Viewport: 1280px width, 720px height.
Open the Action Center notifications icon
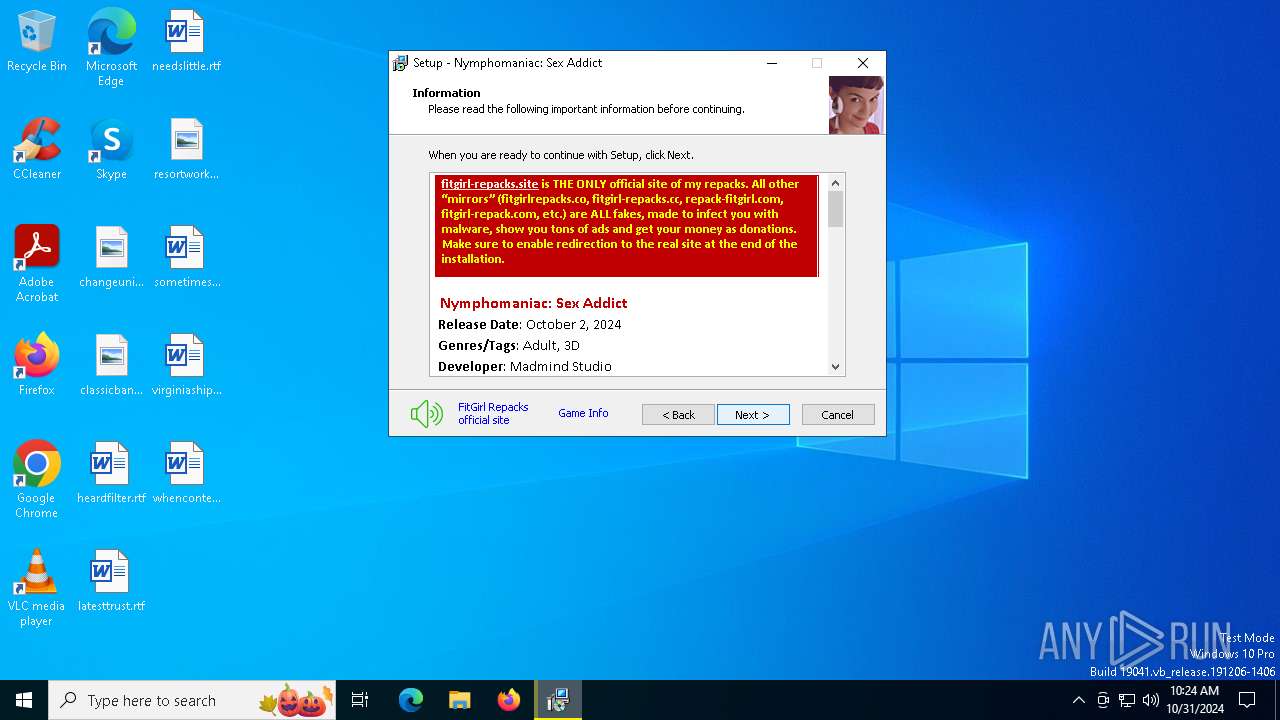click(1247, 700)
